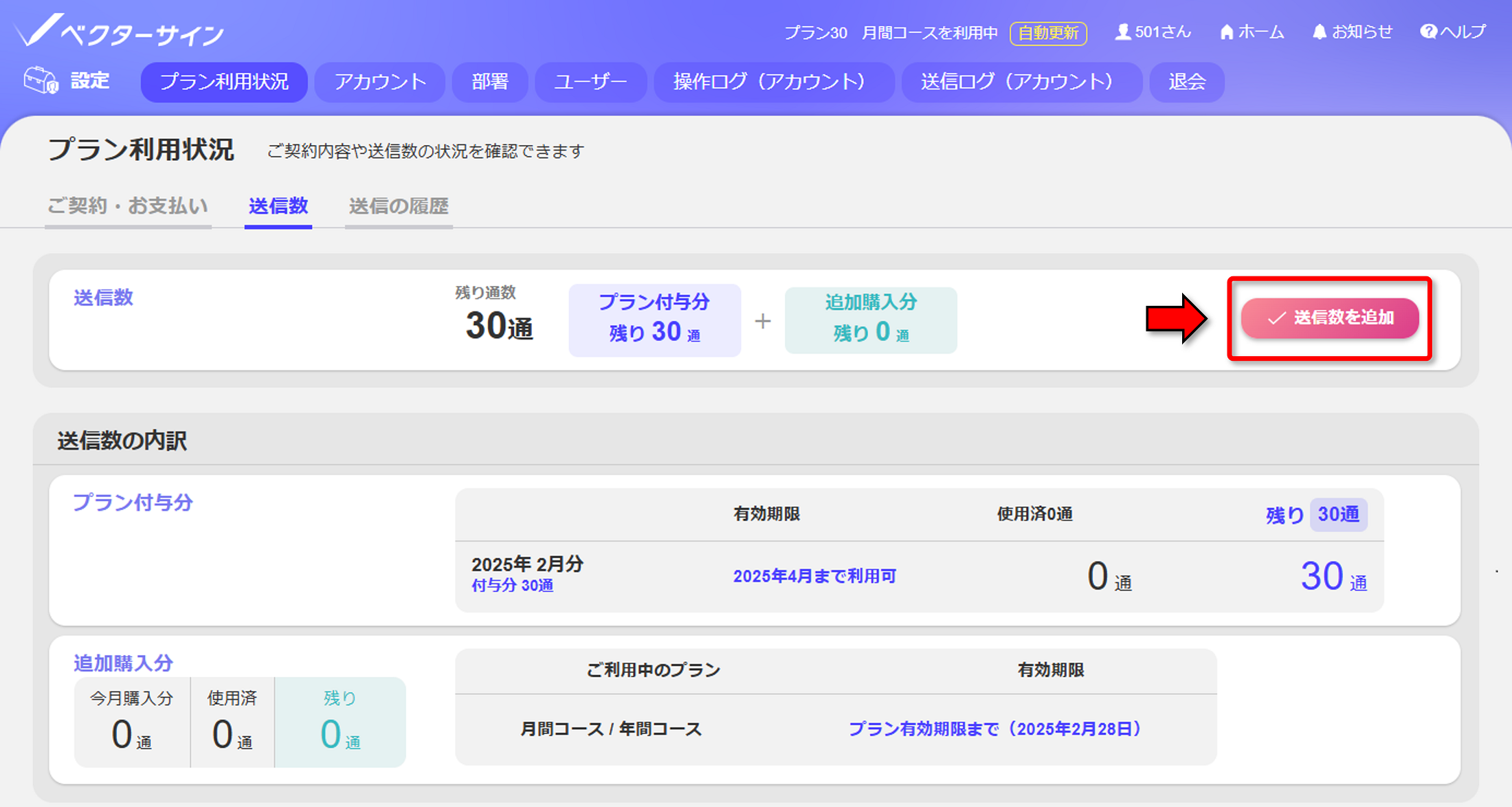Screen dimensions: 1512x807
Task: Click the 追加購入分 残り0通 box
Action: click(871, 320)
